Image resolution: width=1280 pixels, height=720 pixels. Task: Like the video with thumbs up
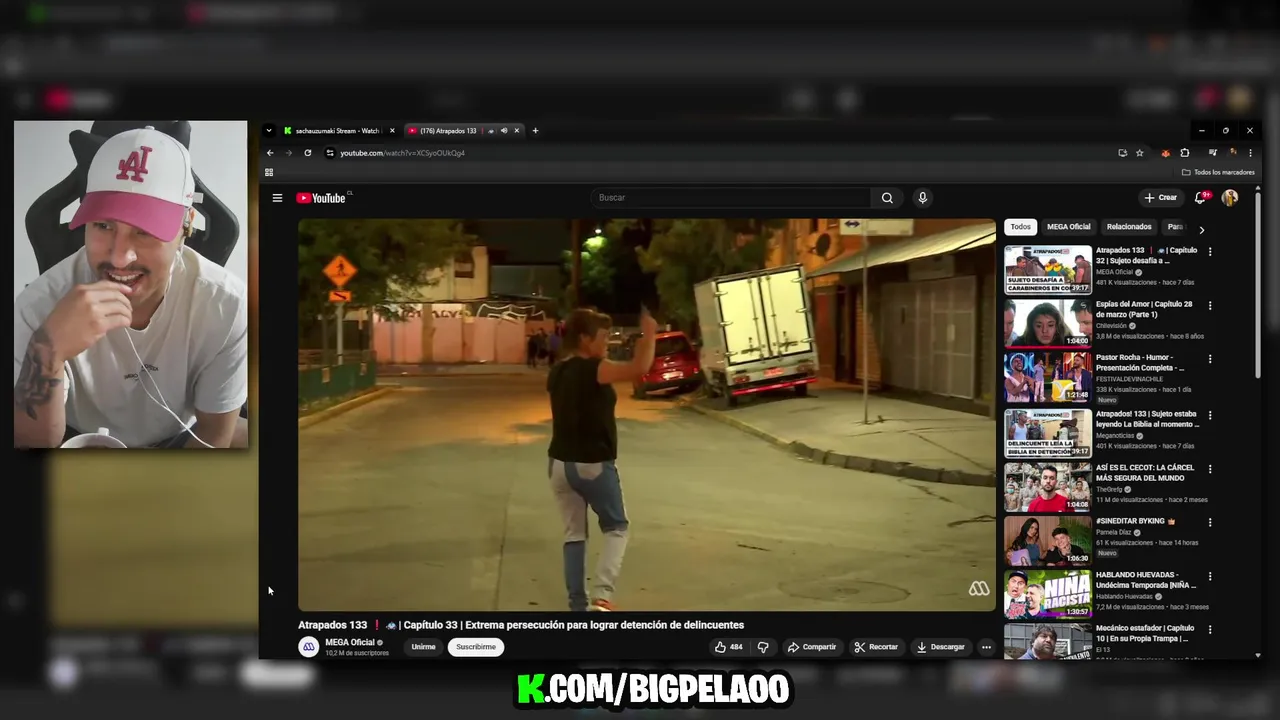[728, 647]
